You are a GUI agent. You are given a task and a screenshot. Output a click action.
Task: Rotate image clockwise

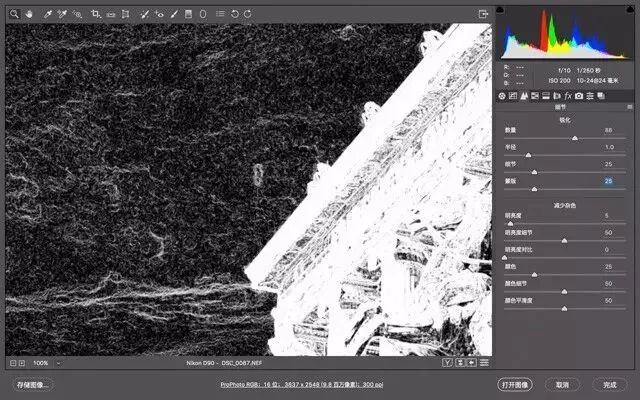pyautogui.click(x=248, y=14)
